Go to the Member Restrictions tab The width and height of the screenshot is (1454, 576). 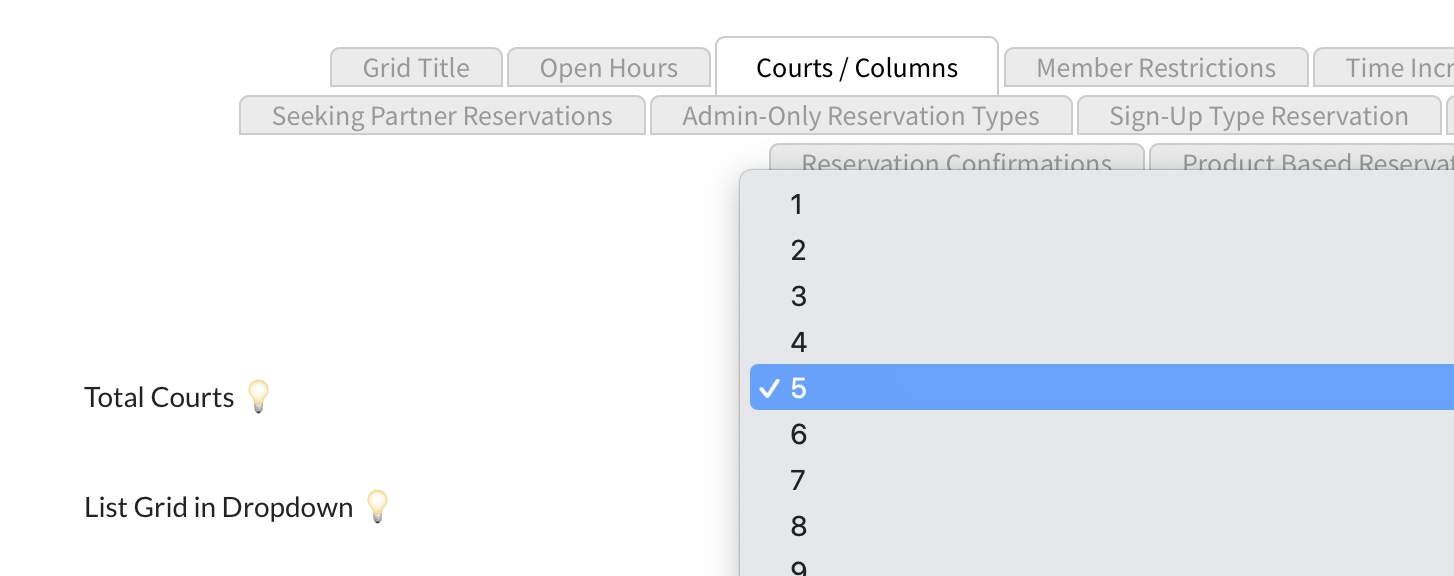tap(1156, 68)
